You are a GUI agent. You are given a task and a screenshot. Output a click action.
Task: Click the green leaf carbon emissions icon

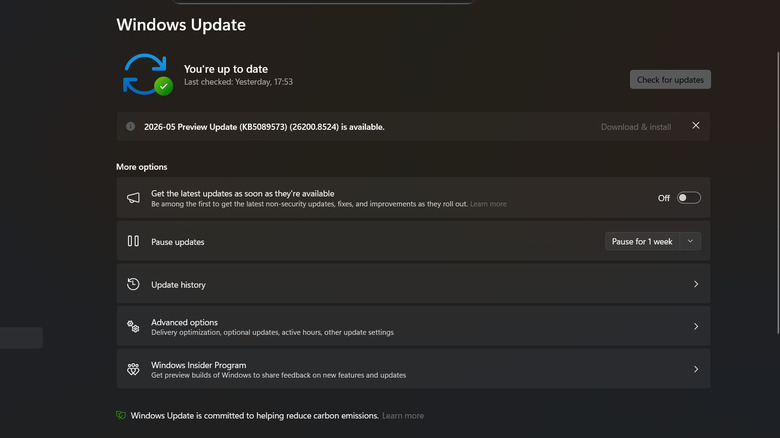pos(121,415)
